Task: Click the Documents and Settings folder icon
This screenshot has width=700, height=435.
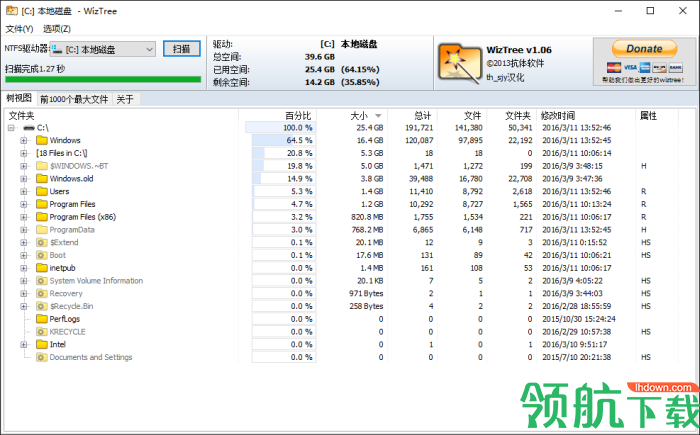Action: pos(42,357)
